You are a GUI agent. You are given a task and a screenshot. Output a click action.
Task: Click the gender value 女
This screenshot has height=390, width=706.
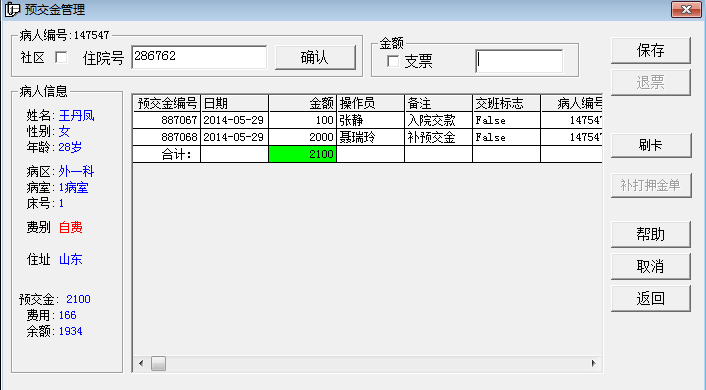coord(64,132)
